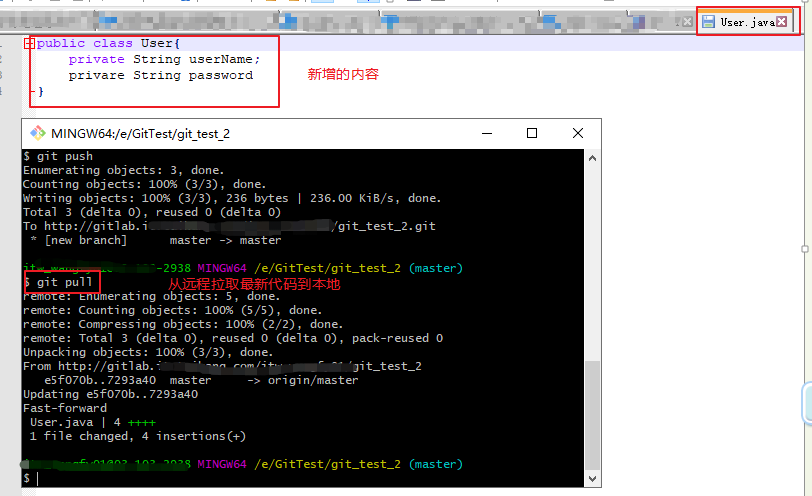Click 'remote: Counting objects: 100% (5/5)' line
This screenshot has width=812, height=496.
pos(172,310)
